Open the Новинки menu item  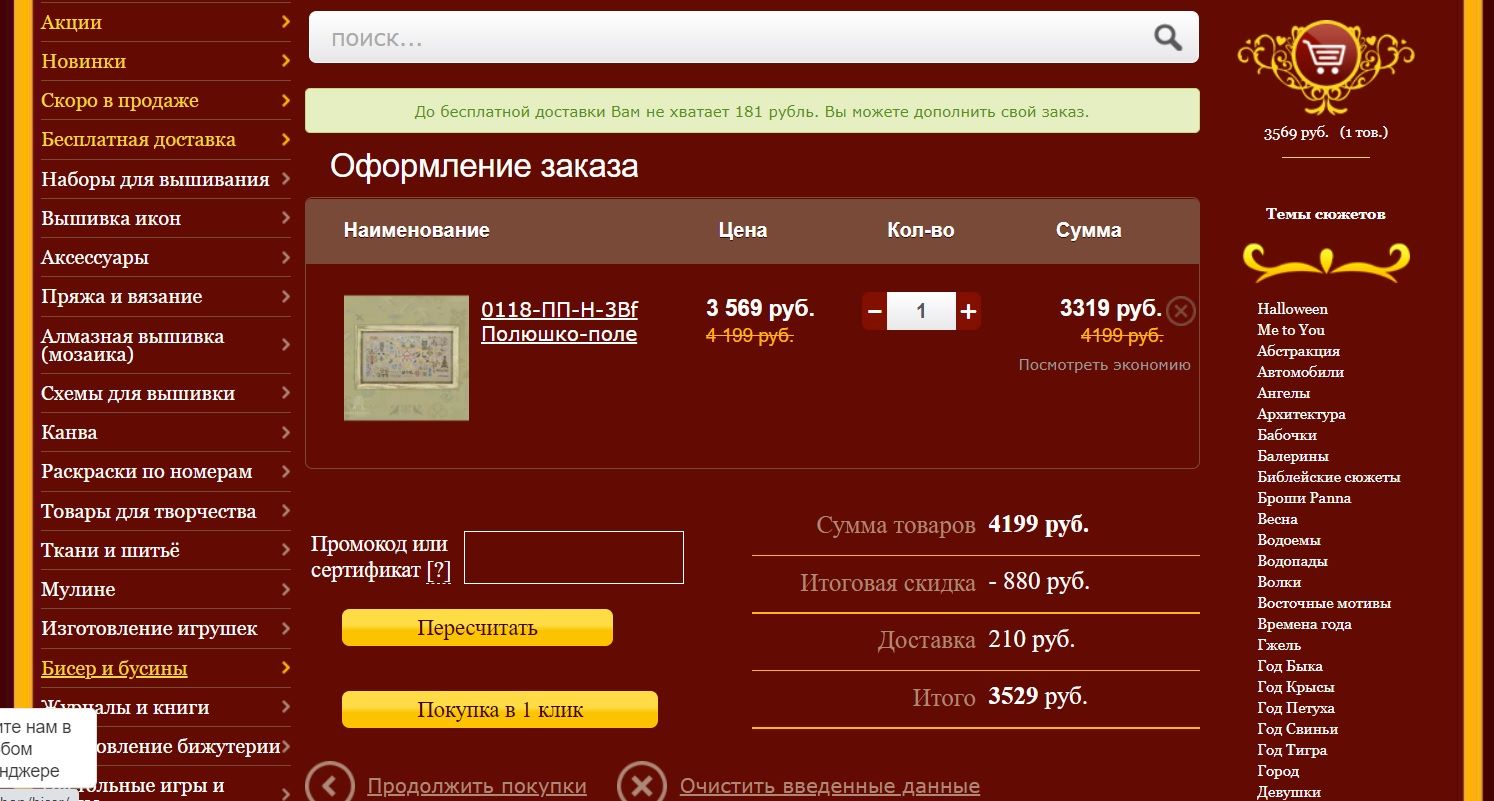tap(83, 61)
